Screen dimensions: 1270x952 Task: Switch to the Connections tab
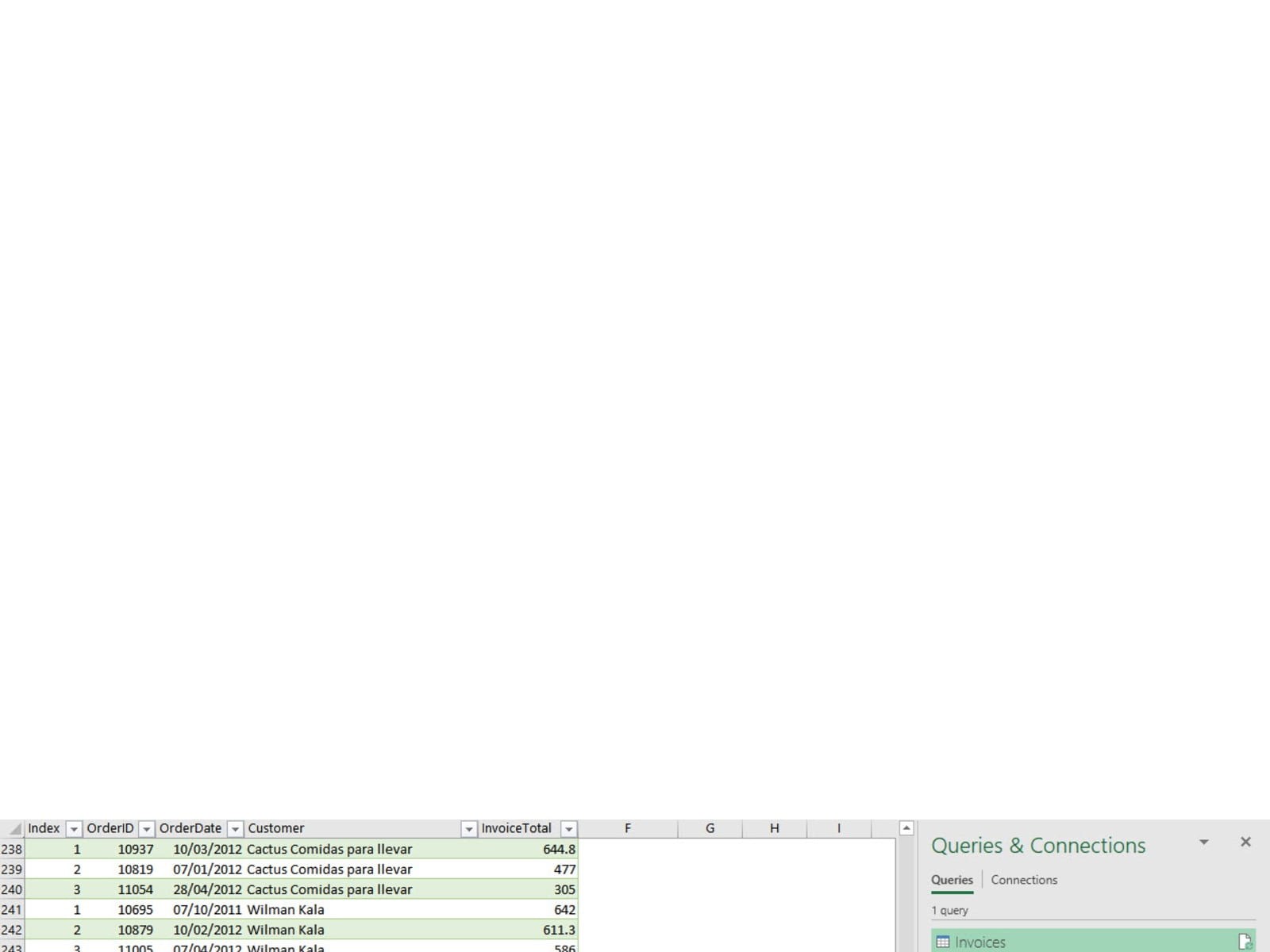pos(1023,880)
